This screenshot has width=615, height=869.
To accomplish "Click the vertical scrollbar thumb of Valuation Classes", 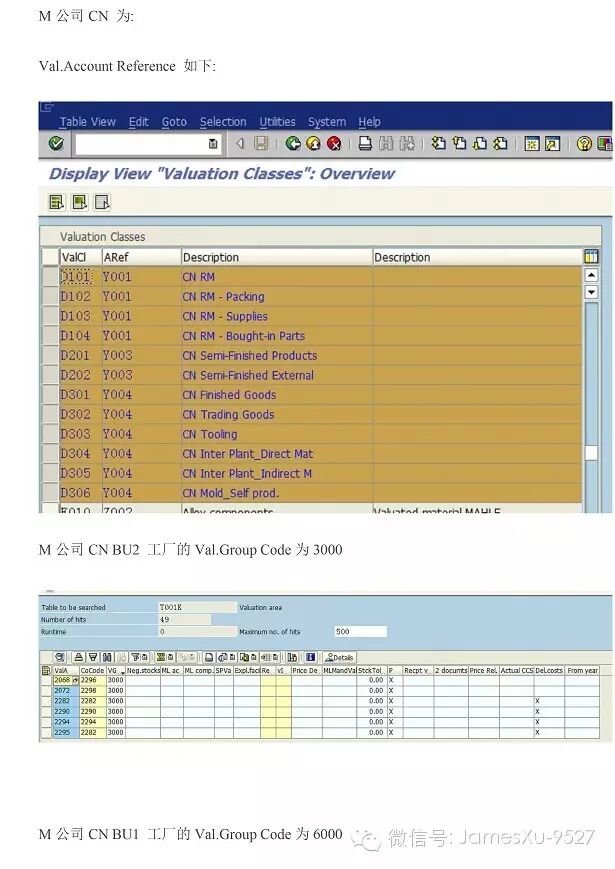I will click(x=591, y=453).
